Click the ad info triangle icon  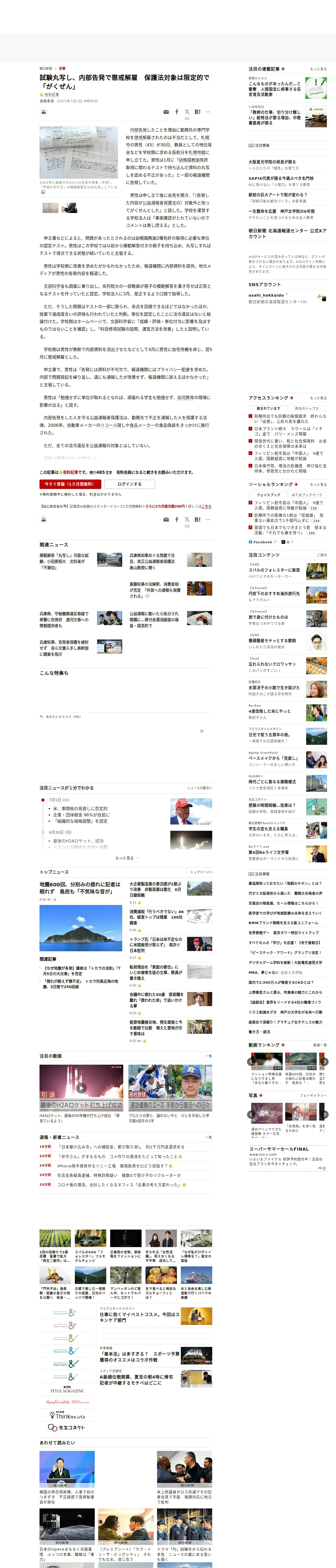[203, 731]
